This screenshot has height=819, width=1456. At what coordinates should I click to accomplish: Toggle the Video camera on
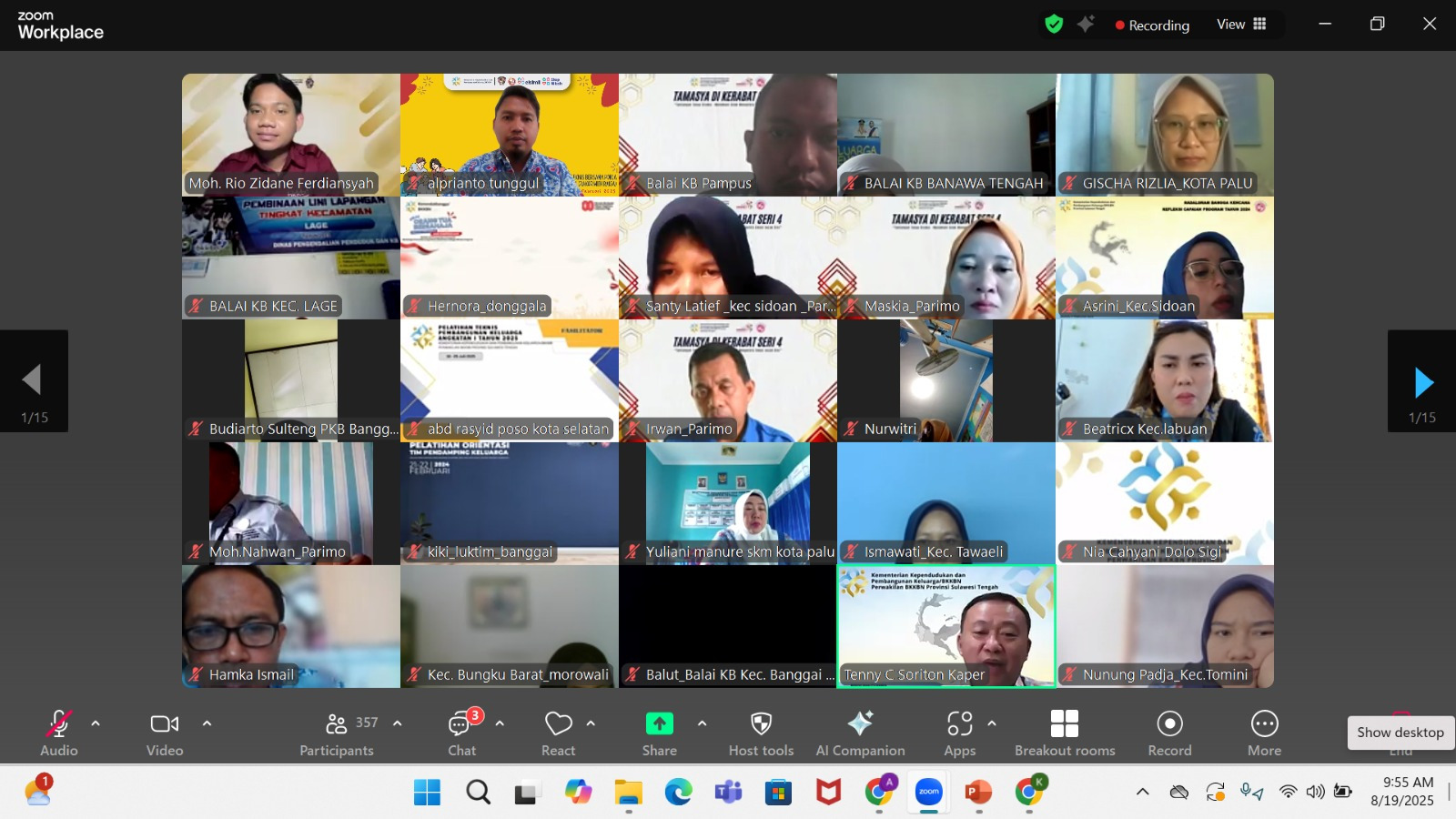pyautogui.click(x=165, y=733)
